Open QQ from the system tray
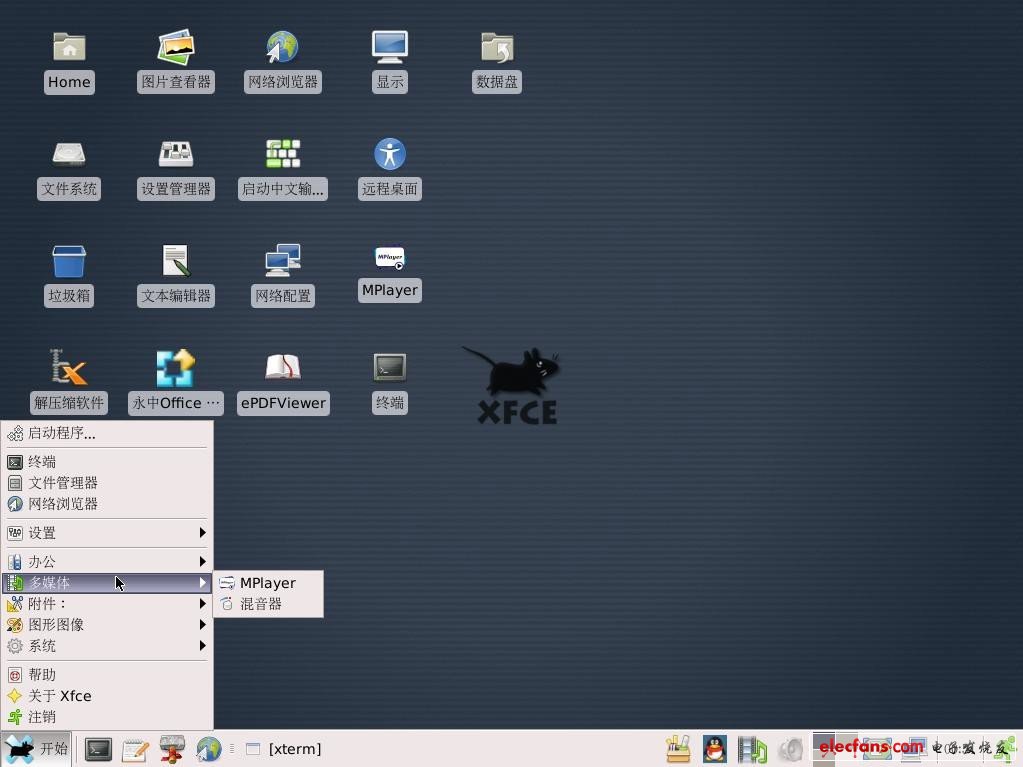This screenshot has height=767, width=1023. [x=718, y=748]
